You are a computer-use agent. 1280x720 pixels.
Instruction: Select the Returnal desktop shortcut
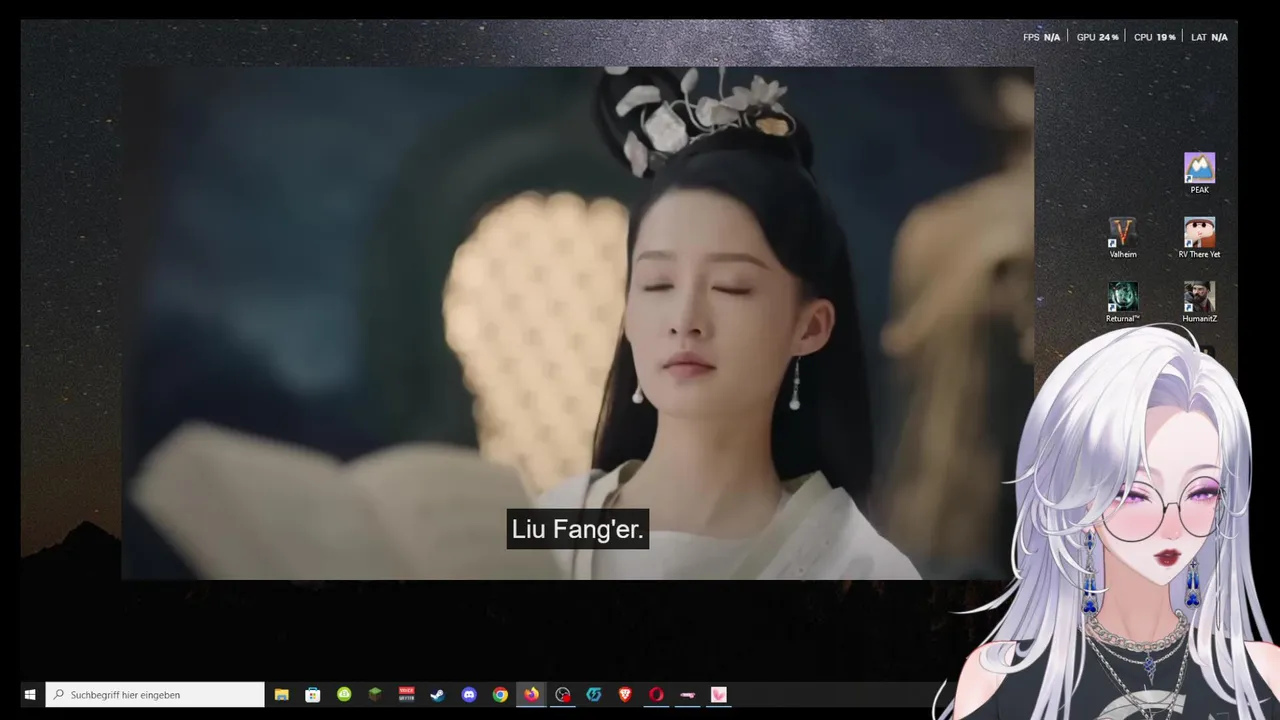point(1123,302)
